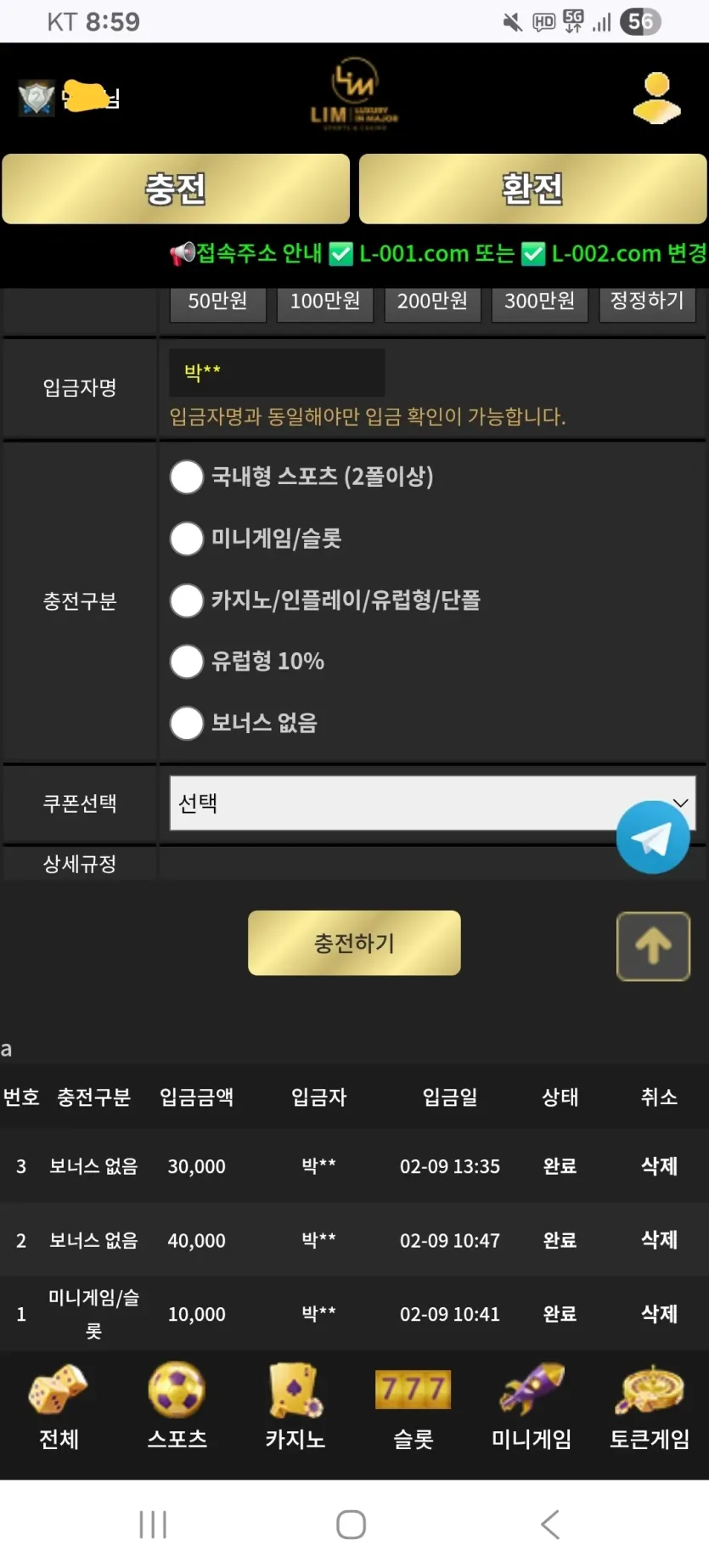Expand the 쿠폰선택 dropdown
Screen dimensions: 709x1568
click(432, 803)
